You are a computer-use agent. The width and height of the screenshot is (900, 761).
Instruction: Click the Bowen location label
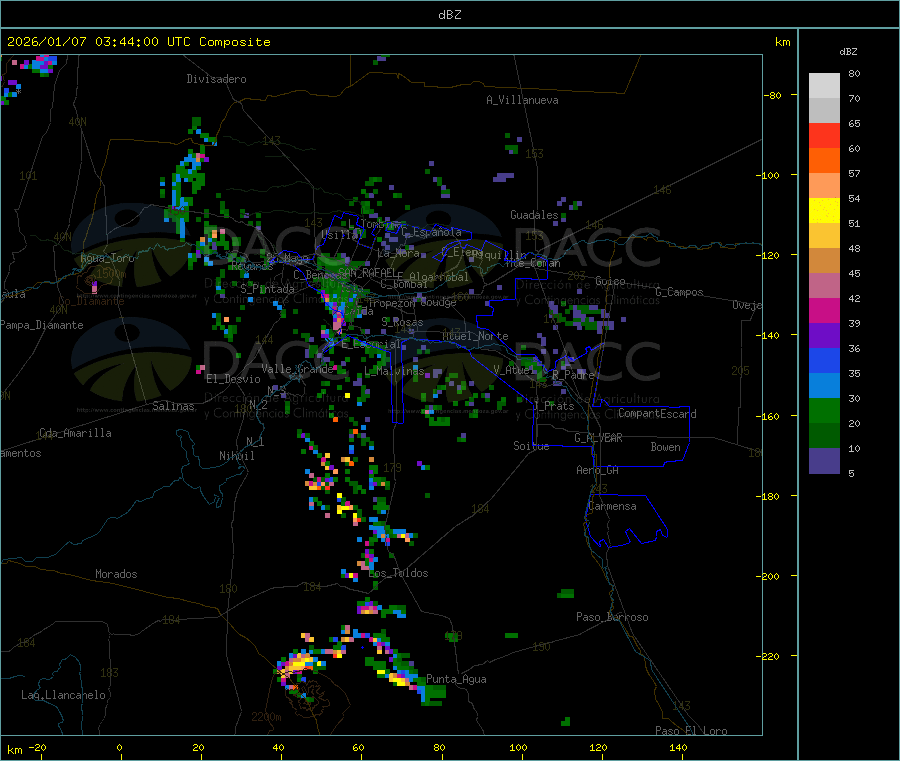pos(665,447)
